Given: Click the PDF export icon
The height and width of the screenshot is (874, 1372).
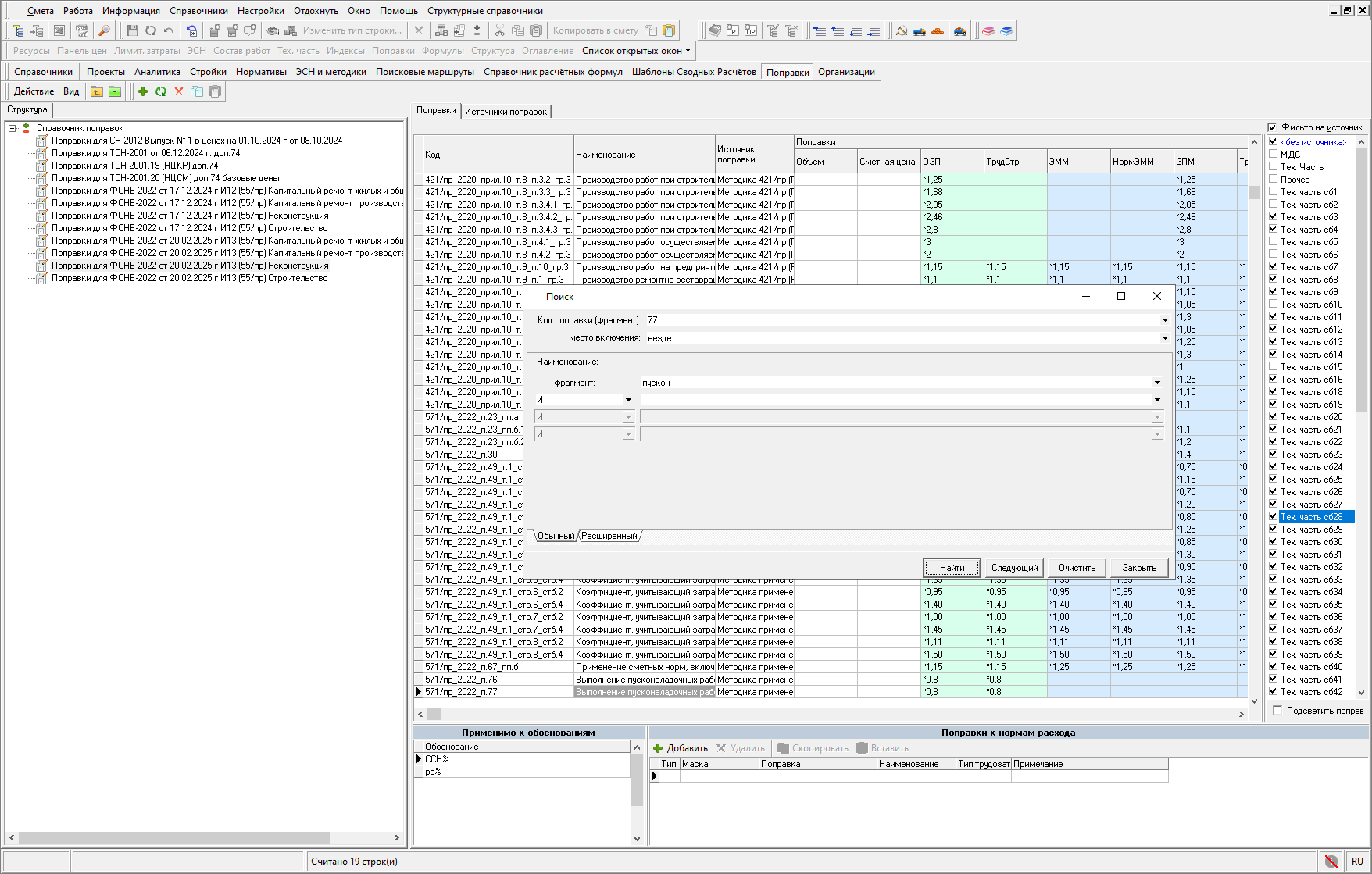Looking at the screenshot, I should pos(81,30).
